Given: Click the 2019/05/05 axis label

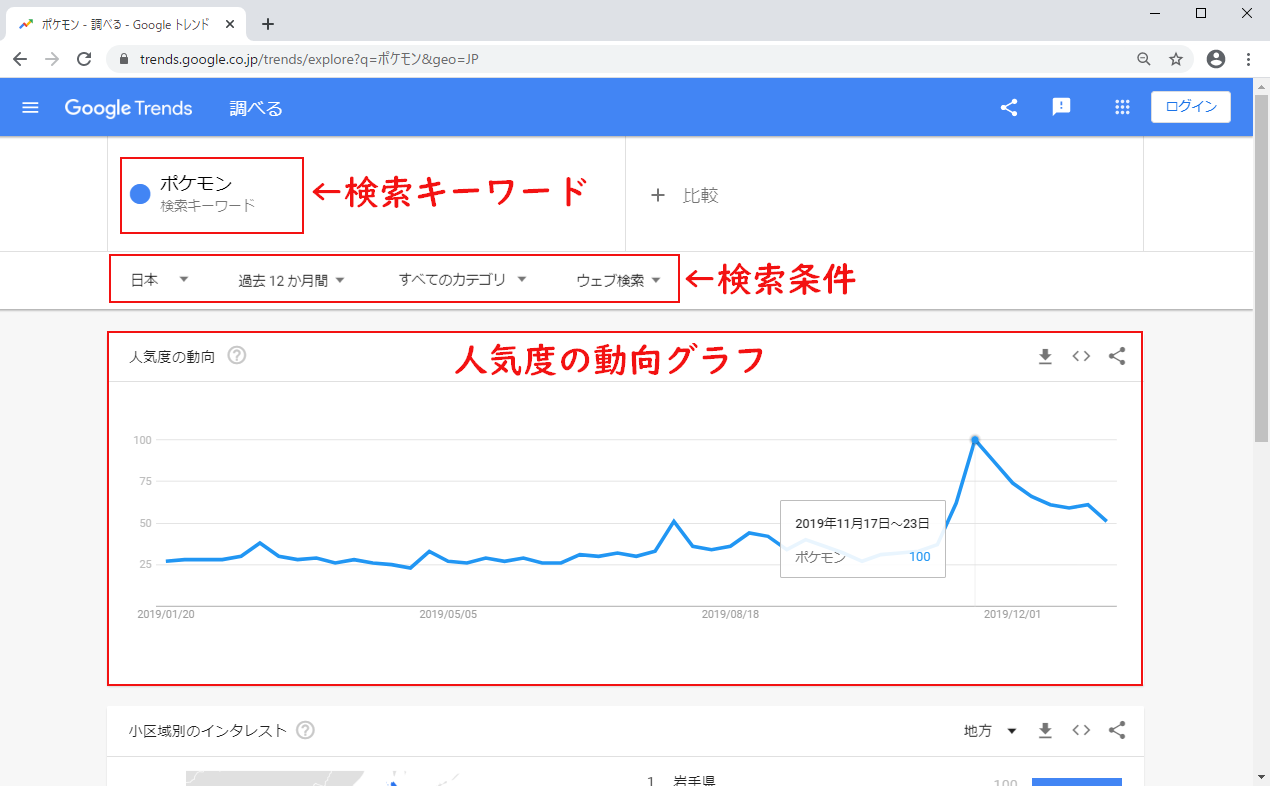Looking at the screenshot, I should [x=448, y=614].
